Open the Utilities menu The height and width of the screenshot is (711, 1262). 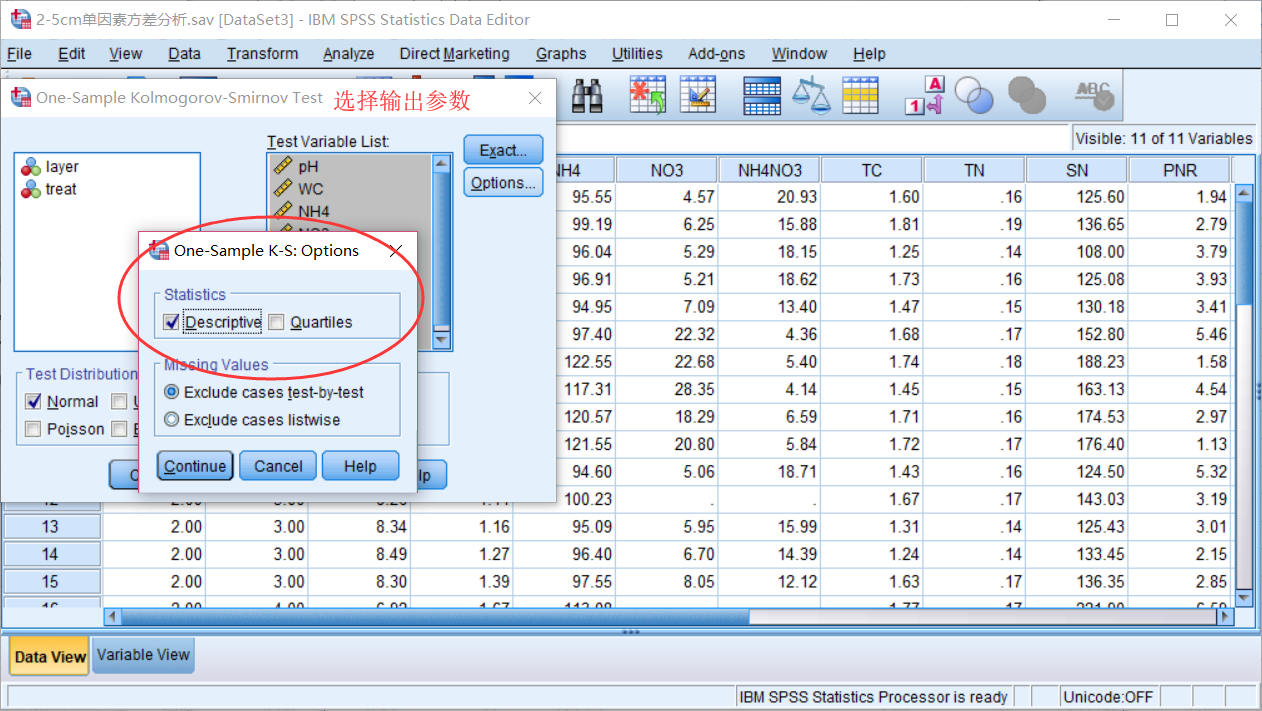click(x=637, y=54)
